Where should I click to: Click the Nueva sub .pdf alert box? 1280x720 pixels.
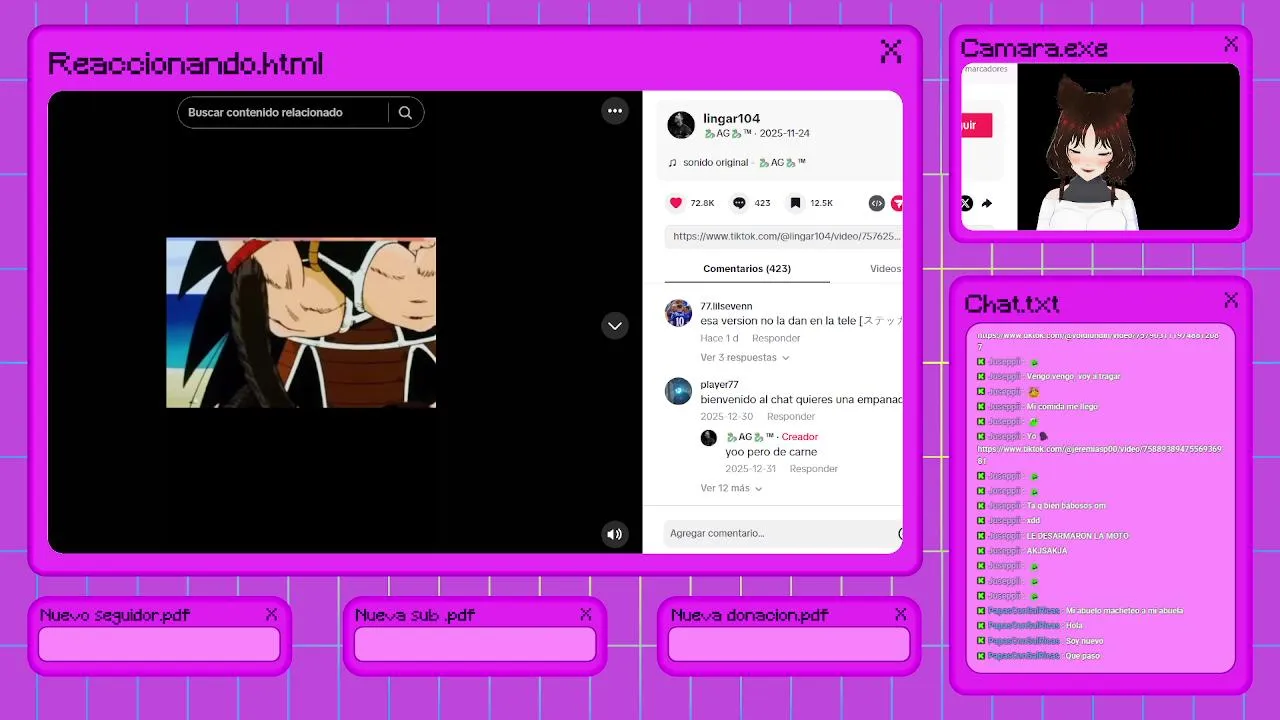click(x=475, y=645)
